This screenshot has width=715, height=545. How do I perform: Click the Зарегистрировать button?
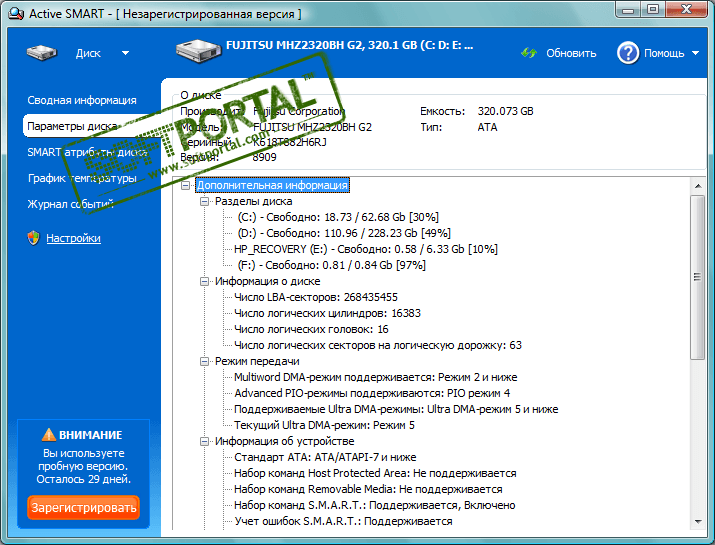pyautogui.click(x=83, y=508)
